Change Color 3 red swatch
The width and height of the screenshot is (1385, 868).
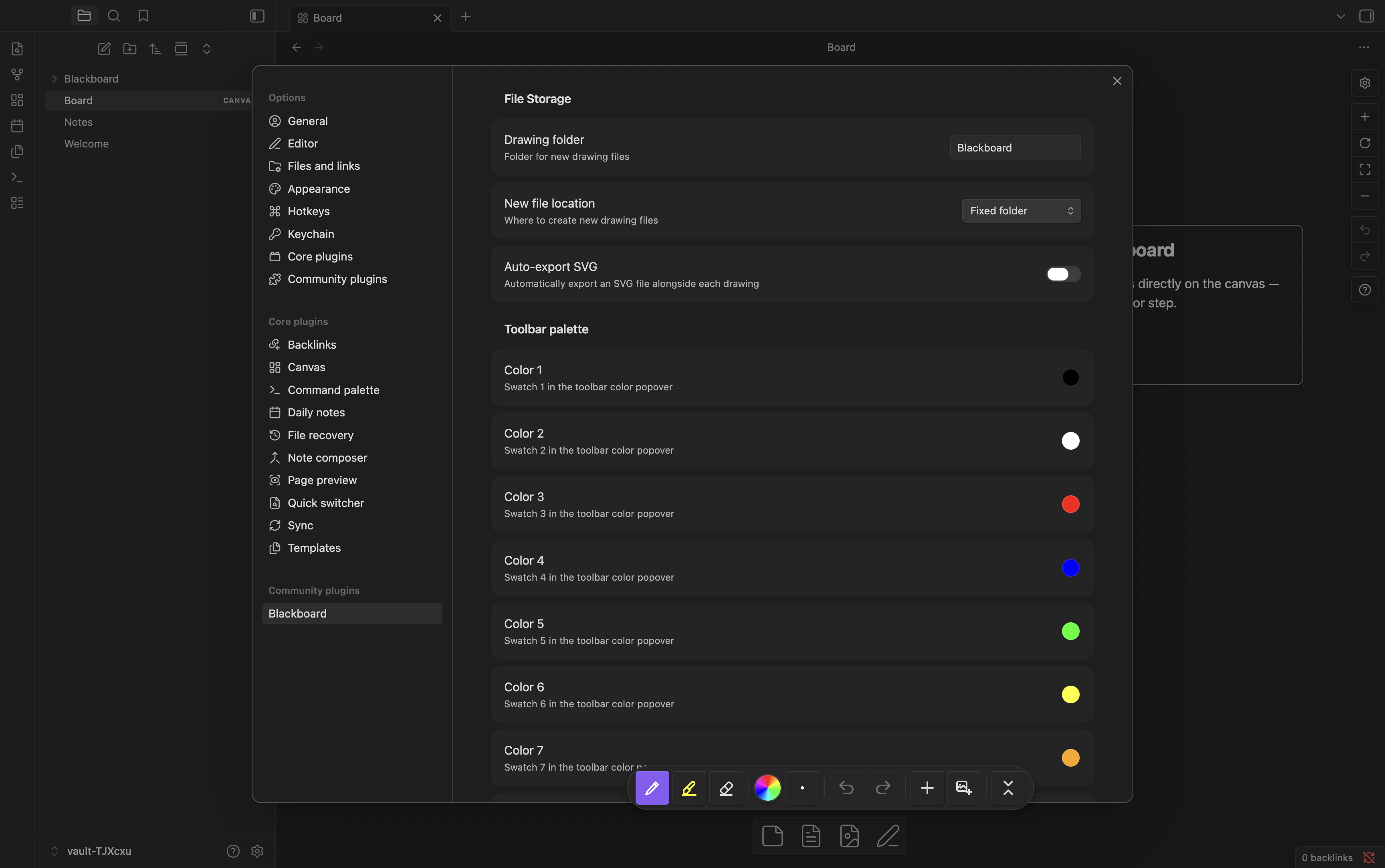(1070, 504)
